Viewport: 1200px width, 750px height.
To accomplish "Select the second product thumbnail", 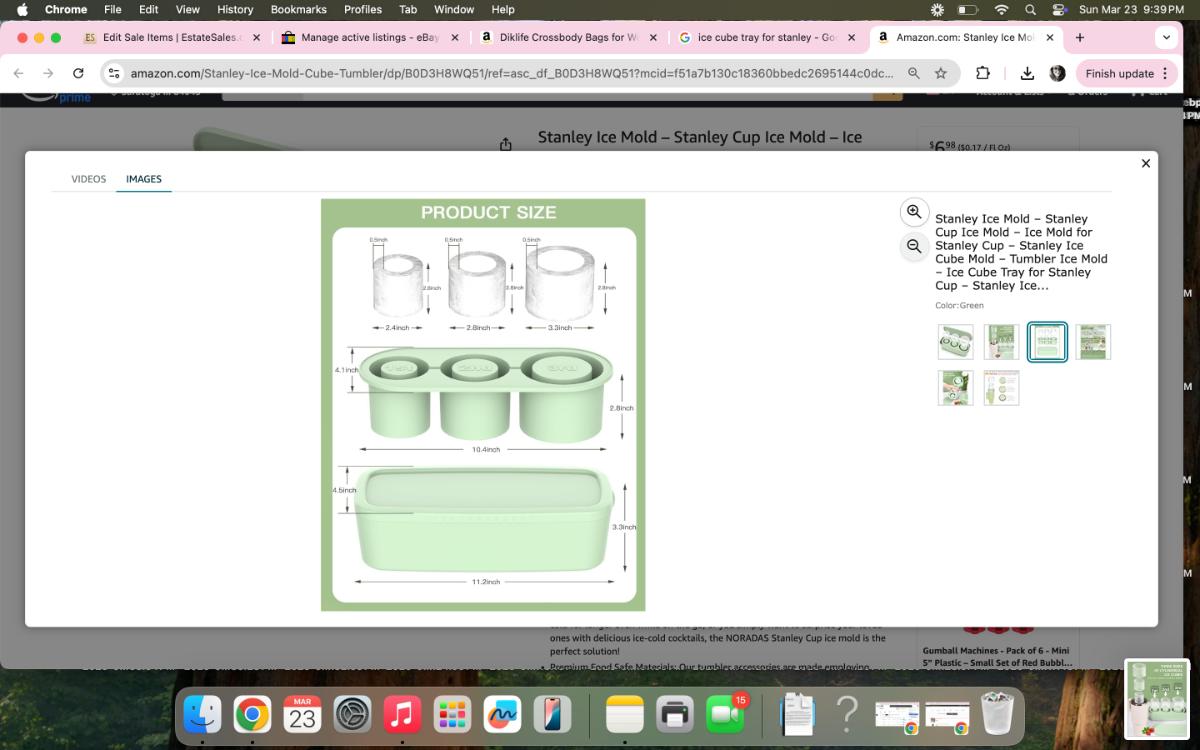I will [1001, 342].
